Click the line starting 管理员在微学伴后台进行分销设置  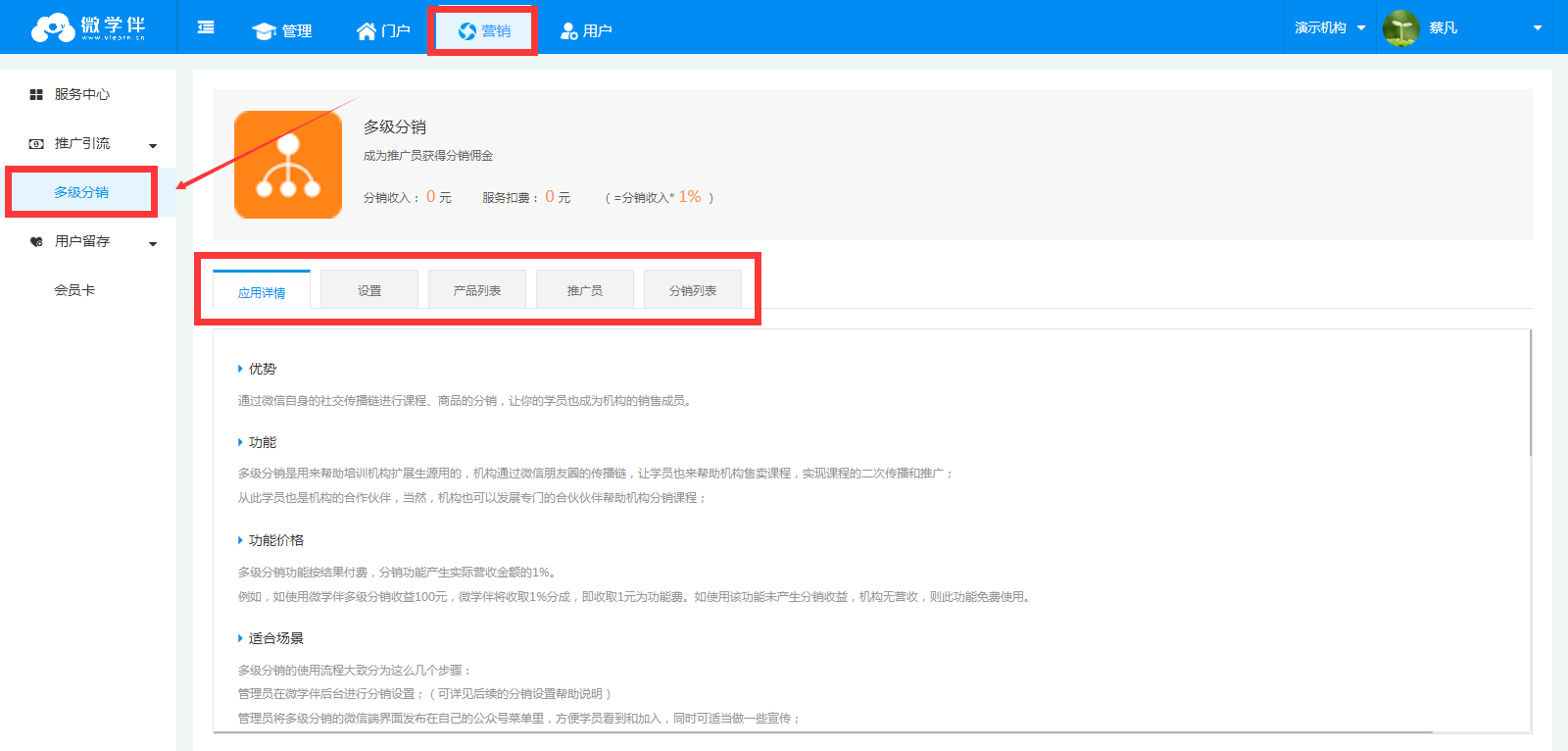click(426, 694)
